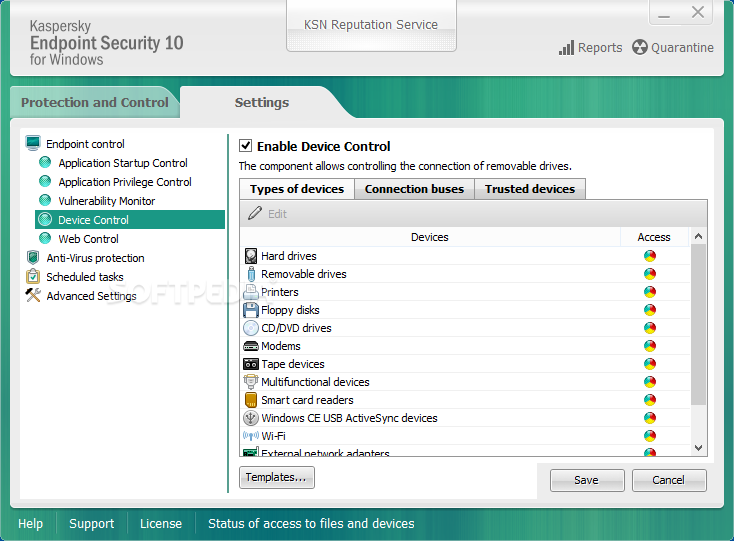Click the Printers device icon
This screenshot has height=541, width=734.
(251, 292)
